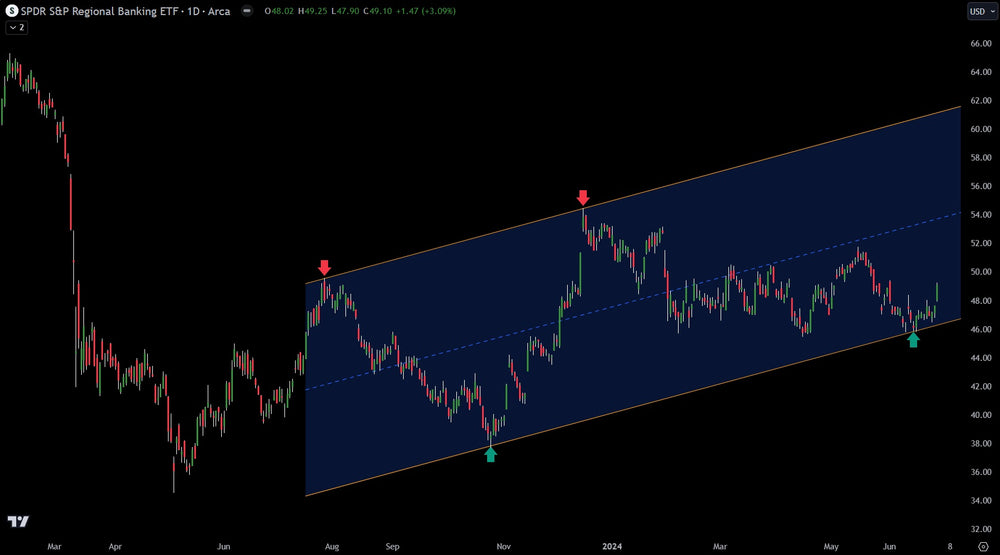Click the Aug label on time axis

tap(332, 547)
